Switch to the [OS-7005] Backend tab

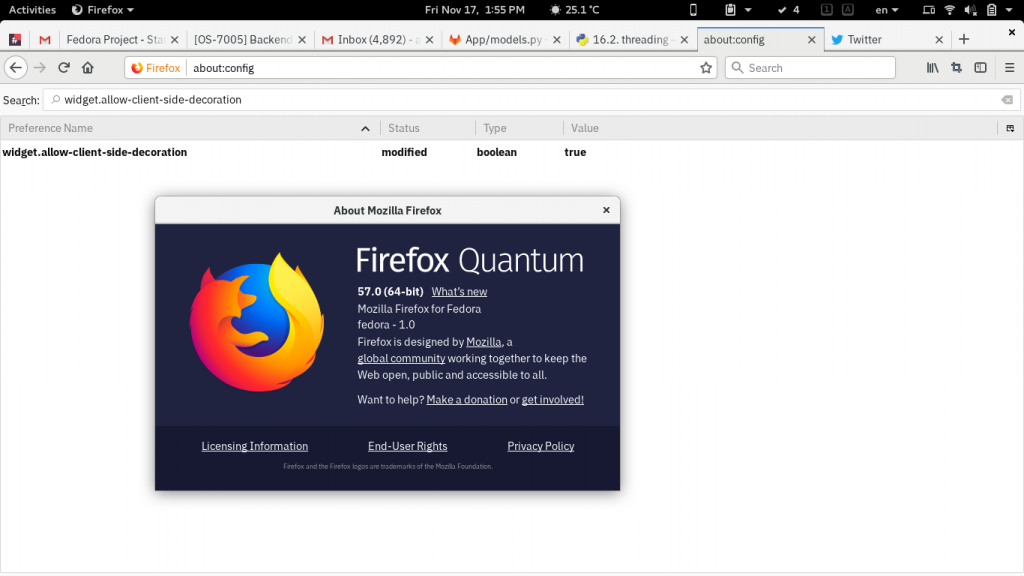[242, 40]
